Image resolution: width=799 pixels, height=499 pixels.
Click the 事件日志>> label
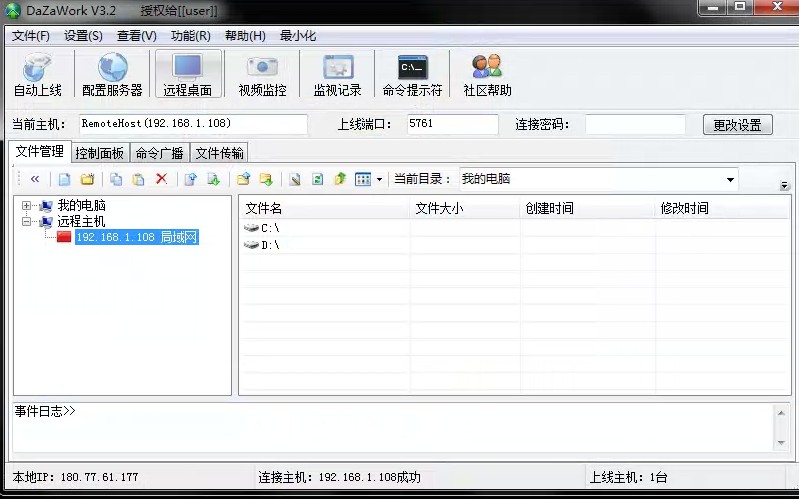(45, 411)
